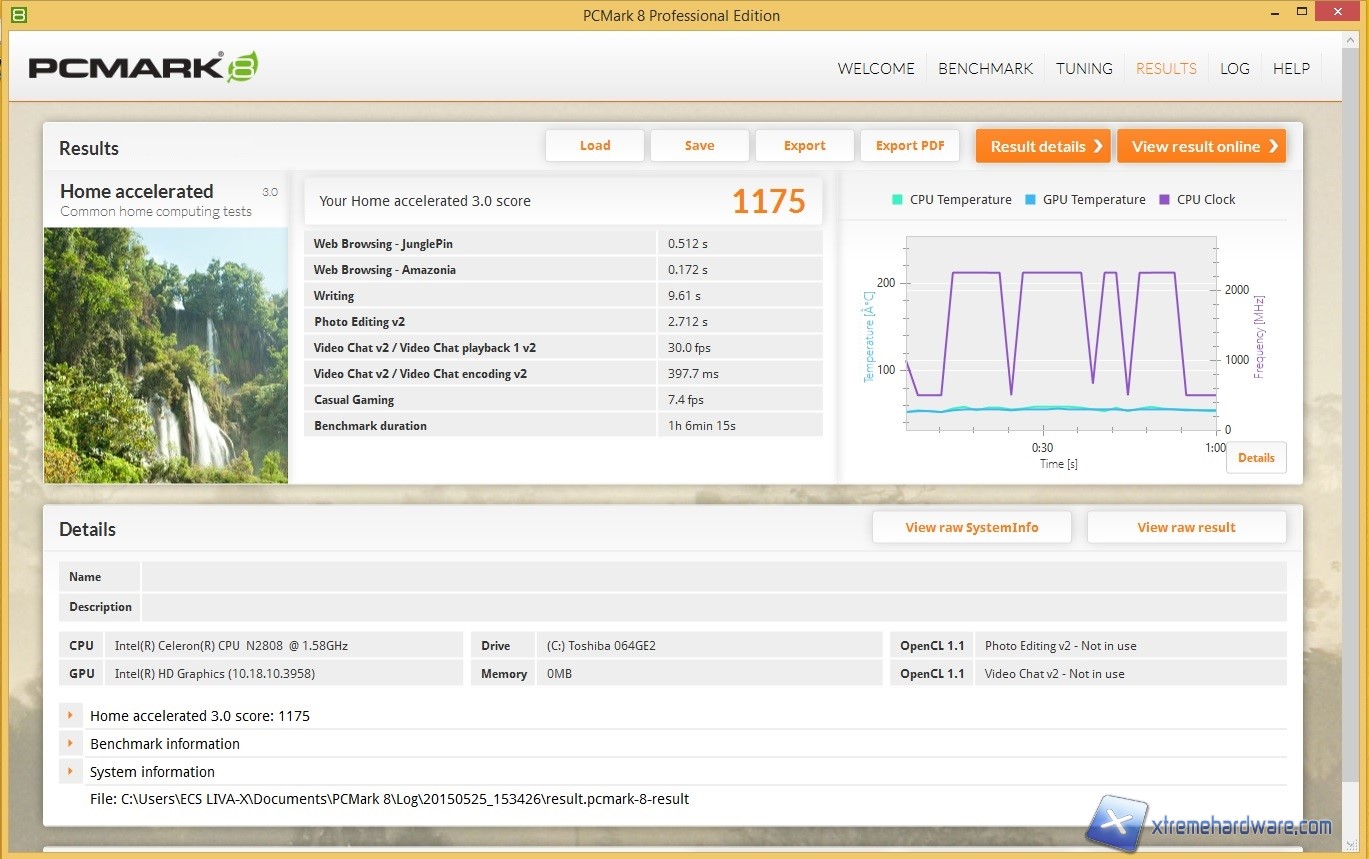Viewport: 1369px width, 859px height.
Task: Click the Load button
Action: pos(594,145)
